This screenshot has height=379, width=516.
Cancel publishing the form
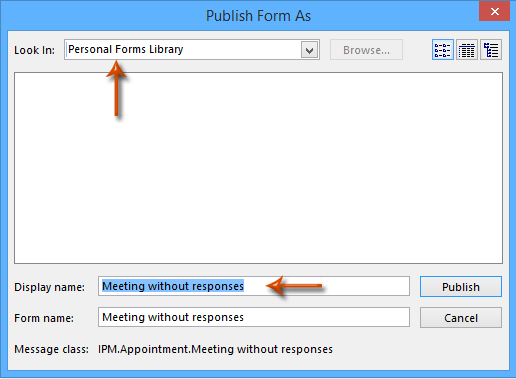click(x=461, y=318)
